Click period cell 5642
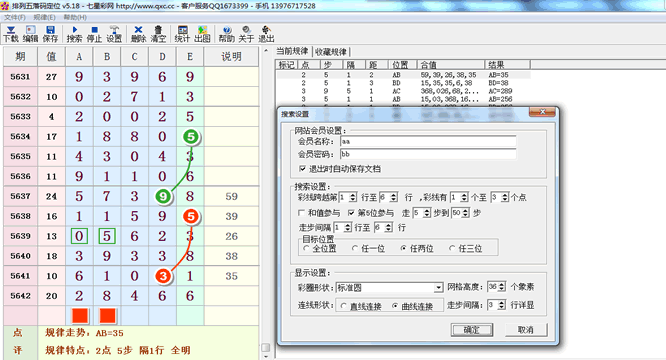The height and width of the screenshot is (360, 666). tap(20, 296)
